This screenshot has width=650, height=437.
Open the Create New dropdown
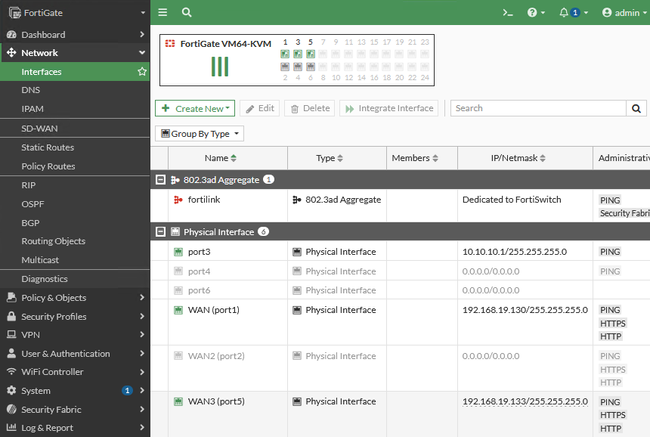tap(195, 108)
